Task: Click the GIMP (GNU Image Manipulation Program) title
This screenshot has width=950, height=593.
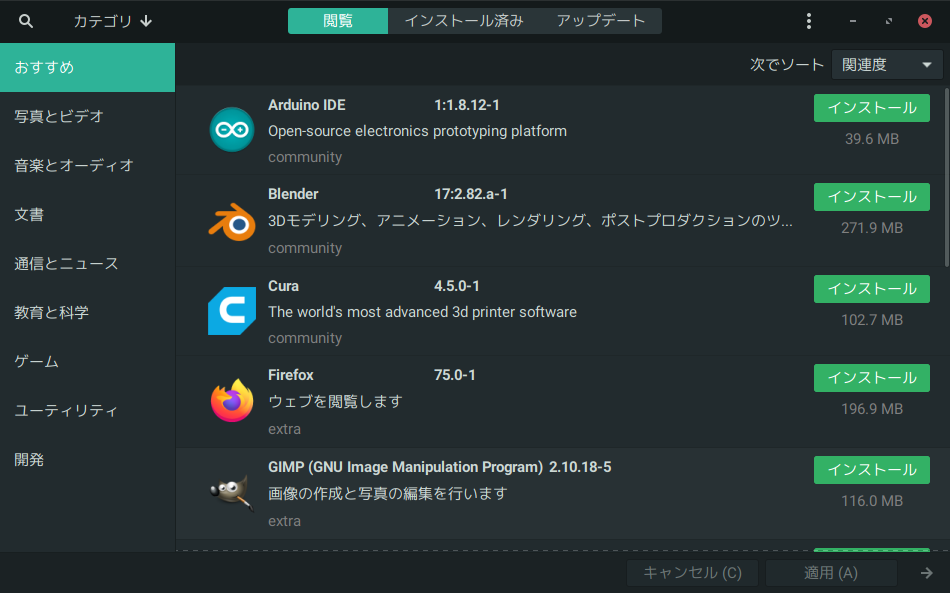Action: (x=405, y=468)
